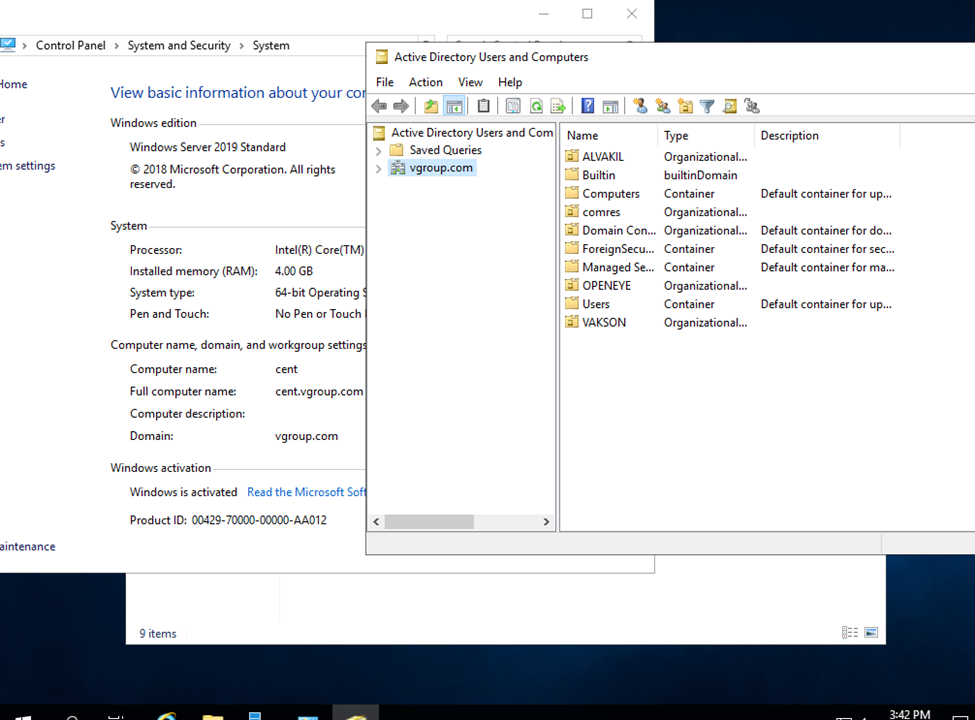Viewport: 975px width, 720px height.
Task: Click the Read the Microsoft Software link
Action: (x=306, y=492)
